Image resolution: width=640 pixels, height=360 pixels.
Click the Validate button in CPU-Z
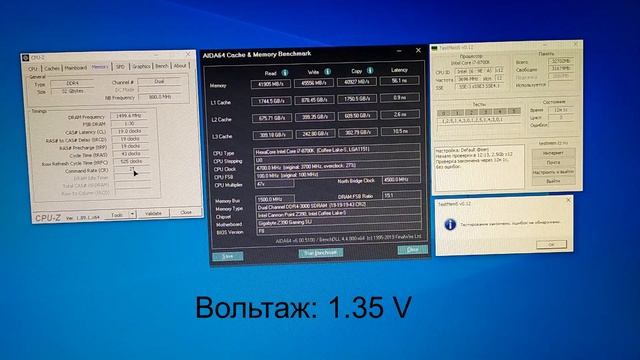(153, 213)
